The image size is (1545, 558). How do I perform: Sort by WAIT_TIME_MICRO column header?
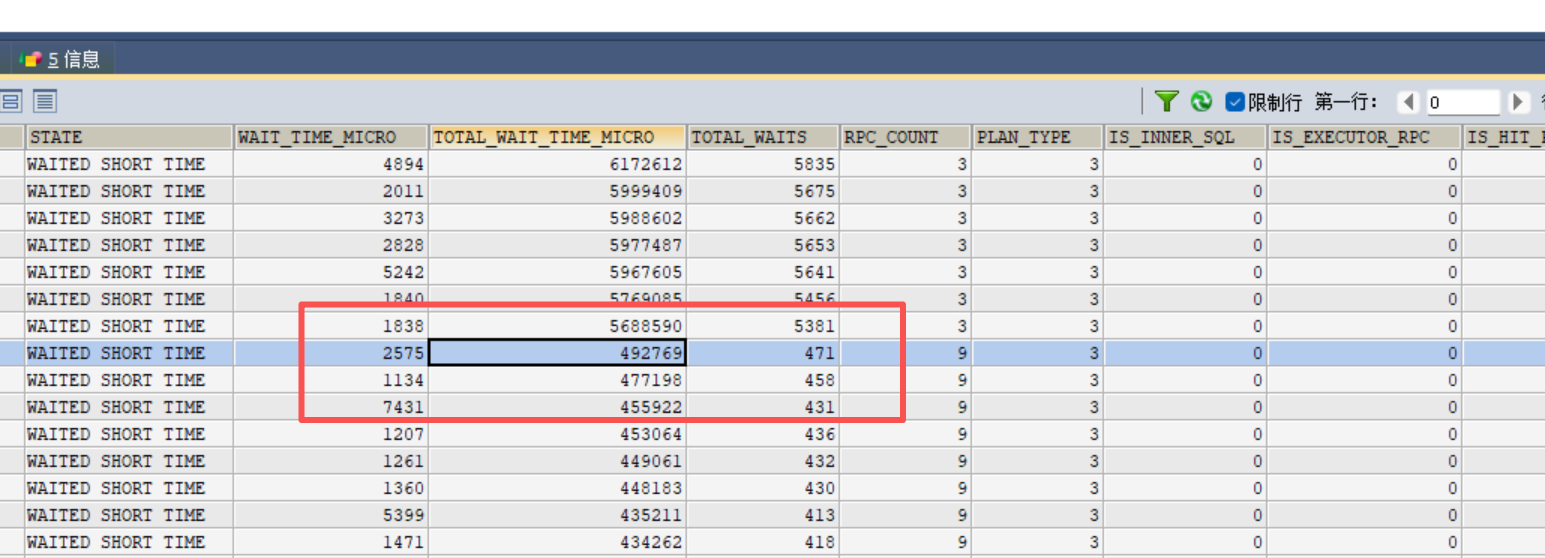click(x=330, y=137)
